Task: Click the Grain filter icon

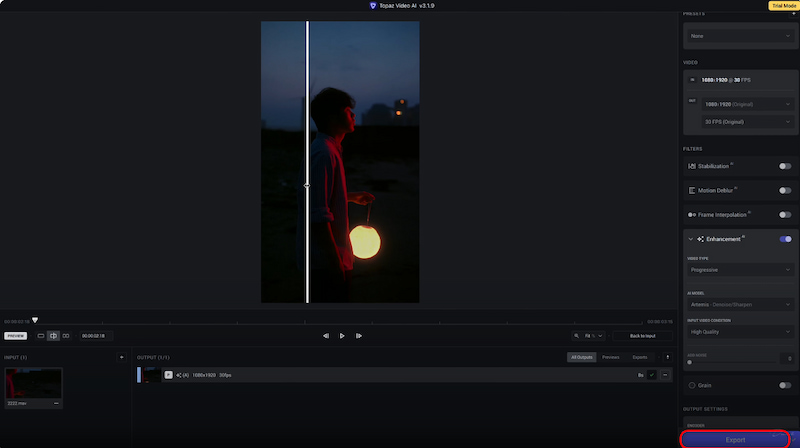Action: coord(692,385)
